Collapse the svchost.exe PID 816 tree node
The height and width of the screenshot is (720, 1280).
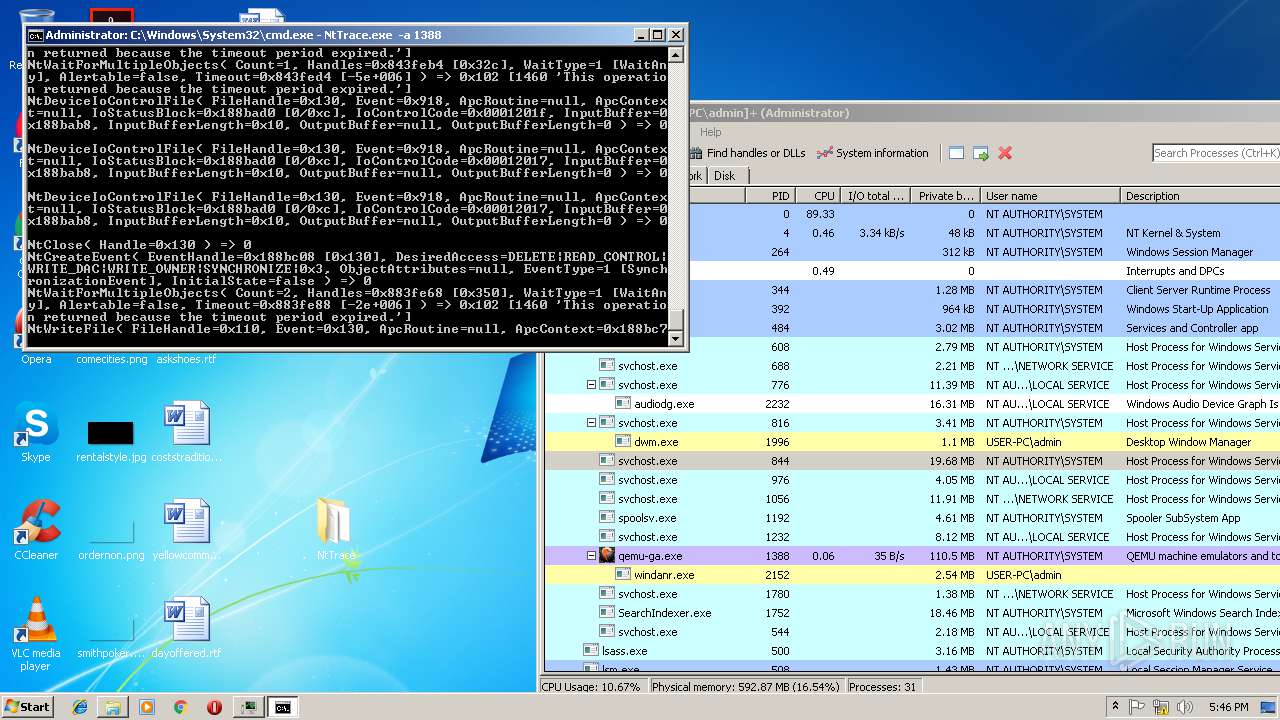[591, 423]
